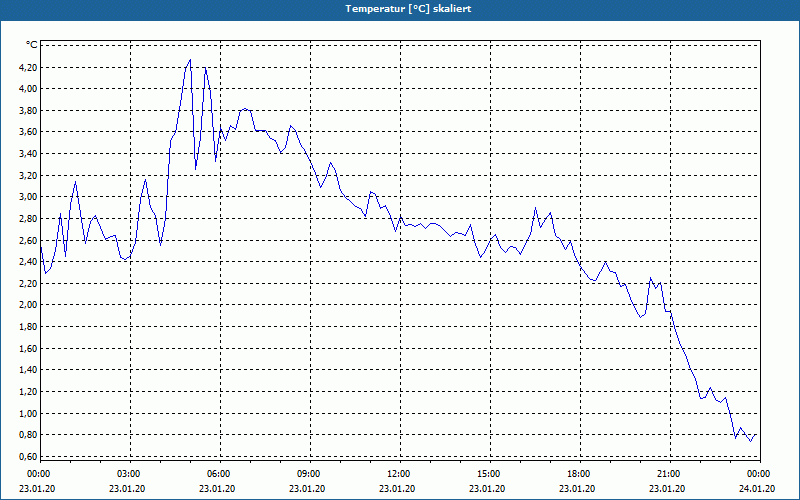Screen dimensions: 800x500
Task: Select the '4,20' y-axis label
Action: coord(28,67)
